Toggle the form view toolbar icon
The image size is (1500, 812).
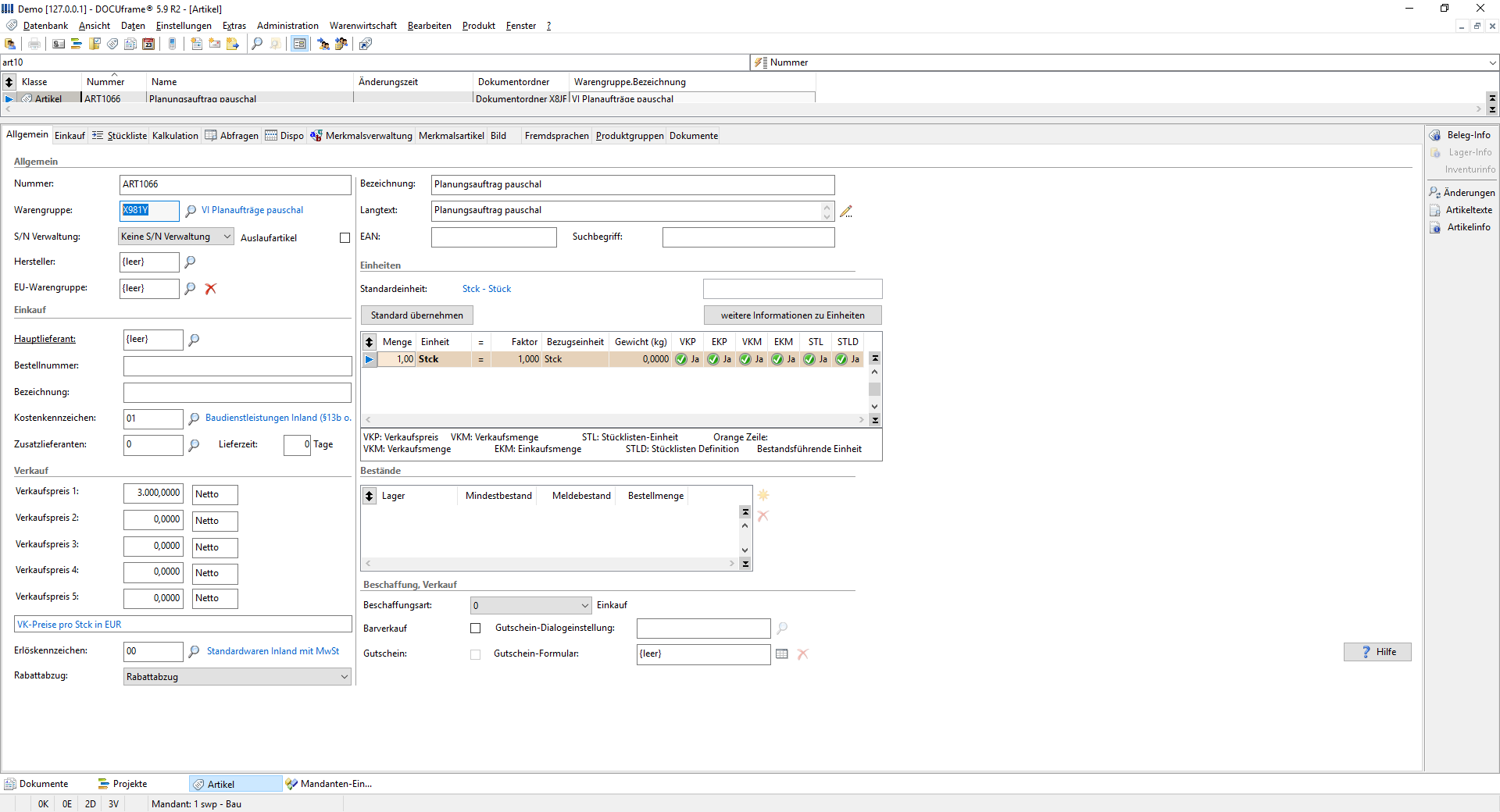pos(299,45)
